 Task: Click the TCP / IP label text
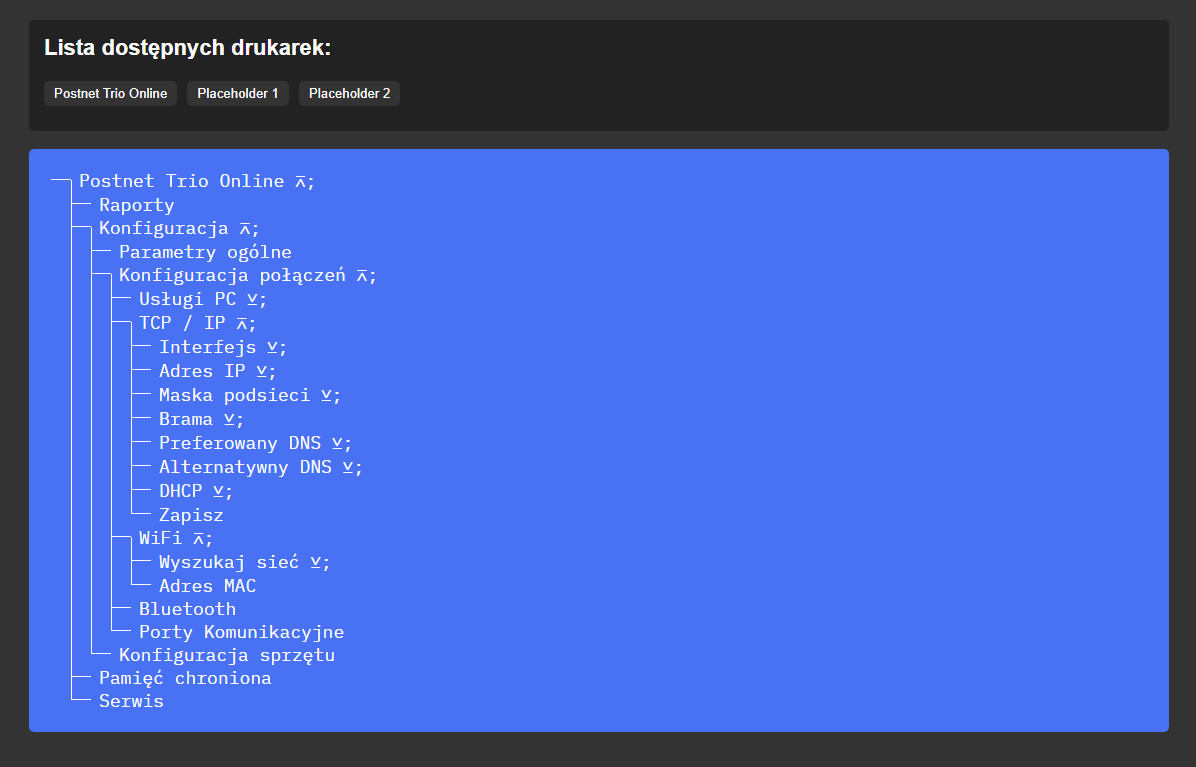pos(182,324)
